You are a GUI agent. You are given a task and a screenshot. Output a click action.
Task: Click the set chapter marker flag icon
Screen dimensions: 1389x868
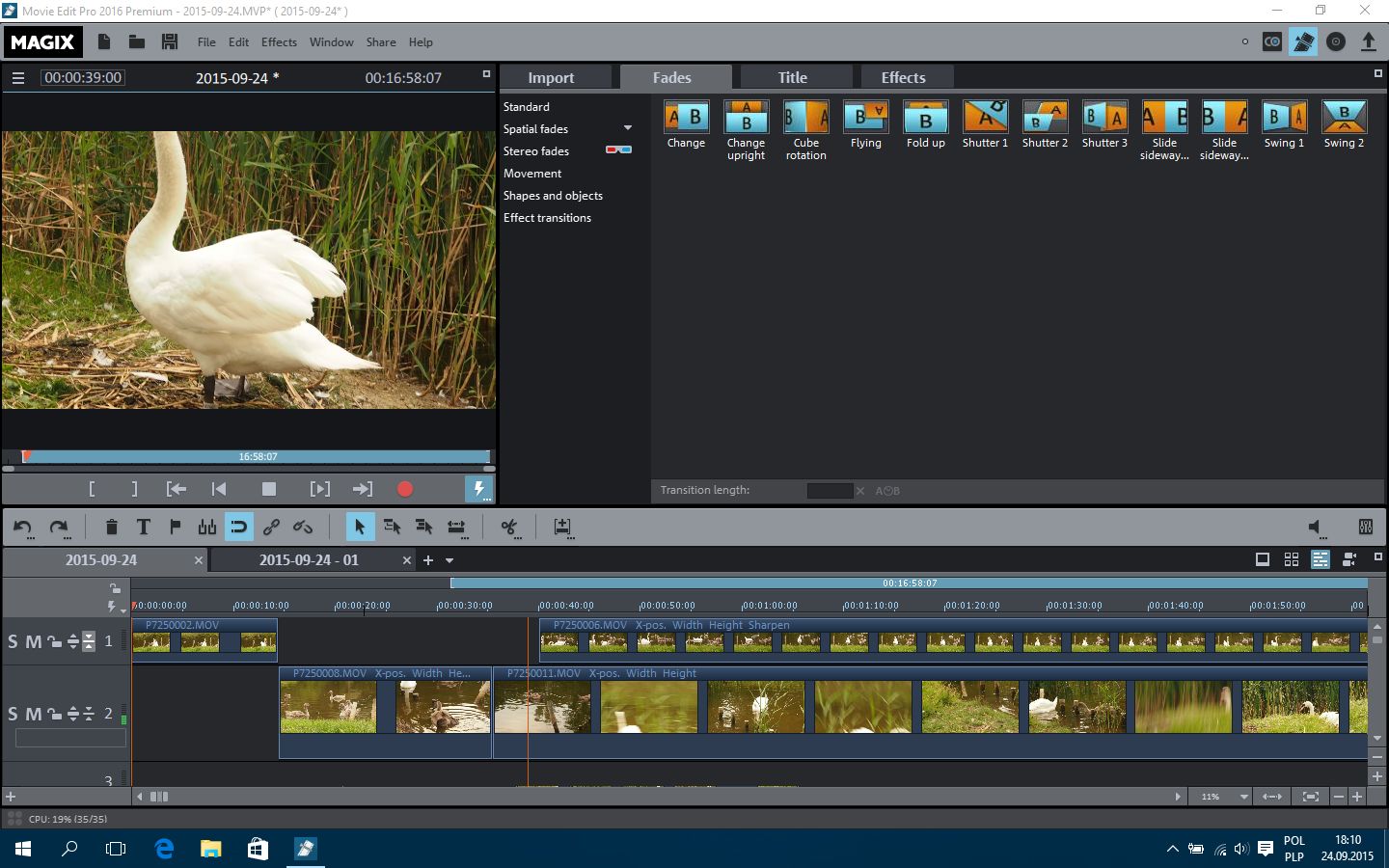pyautogui.click(x=175, y=527)
